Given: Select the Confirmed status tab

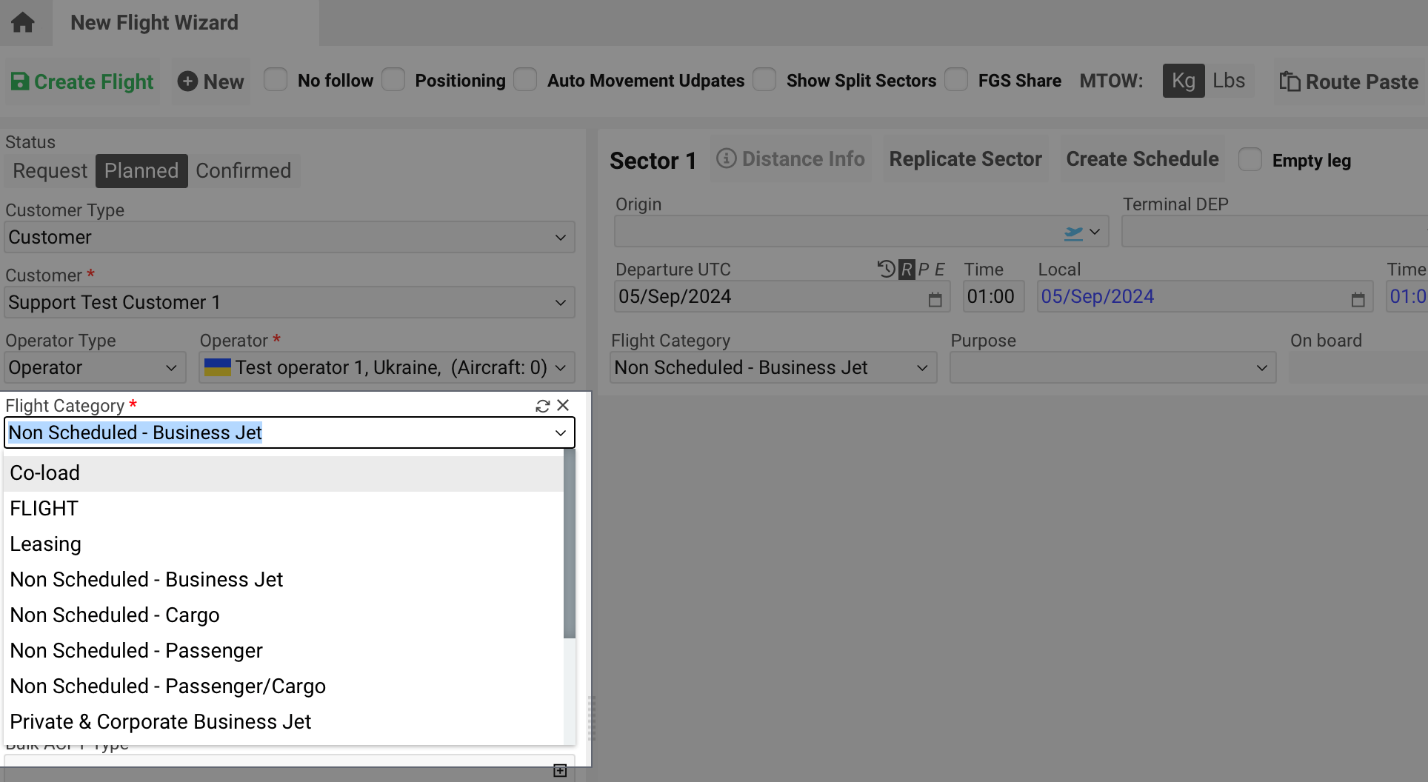Looking at the screenshot, I should click(243, 170).
